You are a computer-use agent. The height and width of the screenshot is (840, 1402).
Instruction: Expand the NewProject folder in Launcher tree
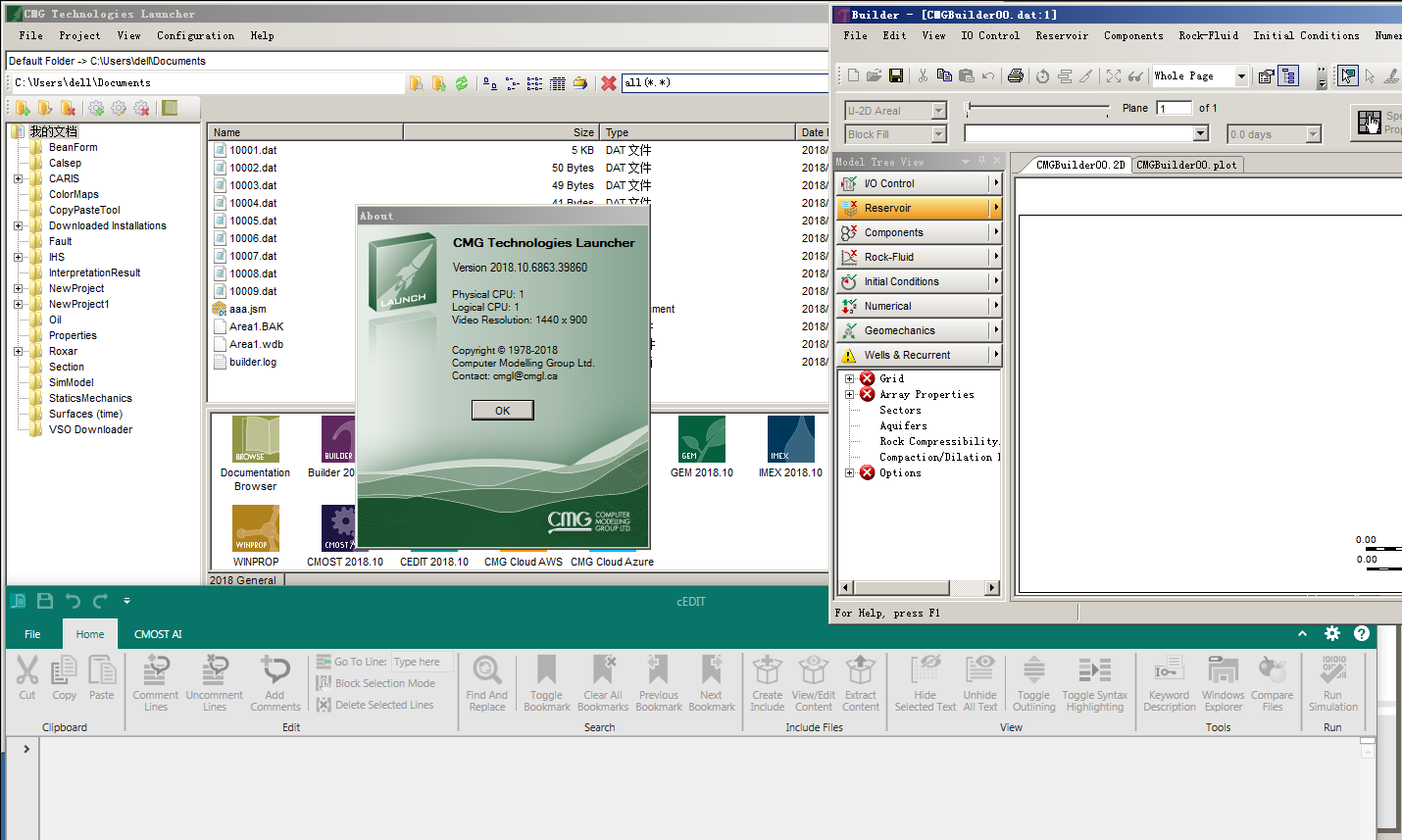[x=18, y=288]
